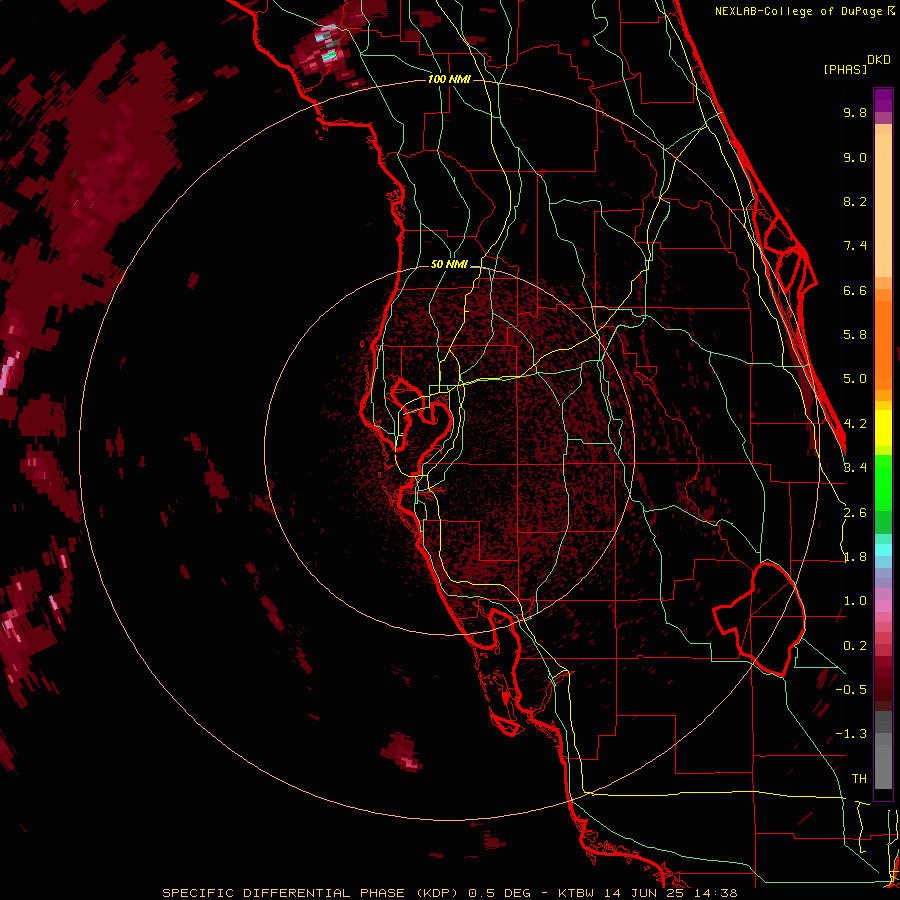Click the NEXLAB-College of DuPage watermark text
The height and width of the screenshot is (900, 900).
click(804, 11)
